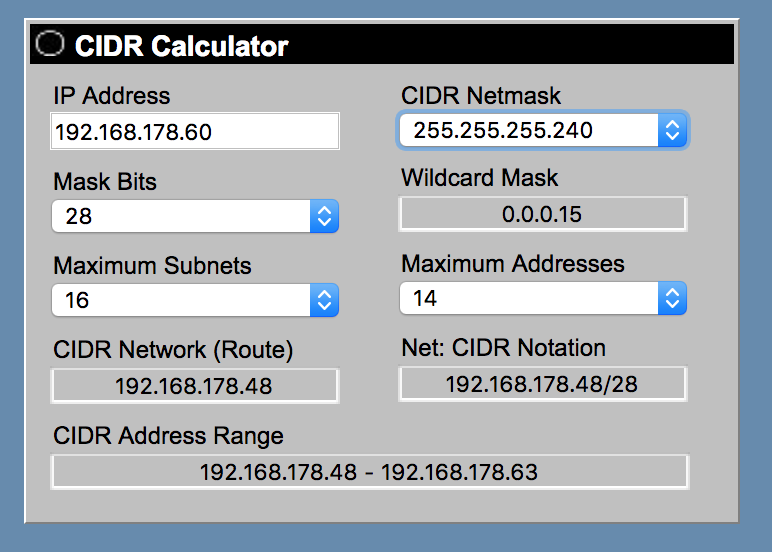Click the round icon beside CIDR Calculator title

coord(50,43)
